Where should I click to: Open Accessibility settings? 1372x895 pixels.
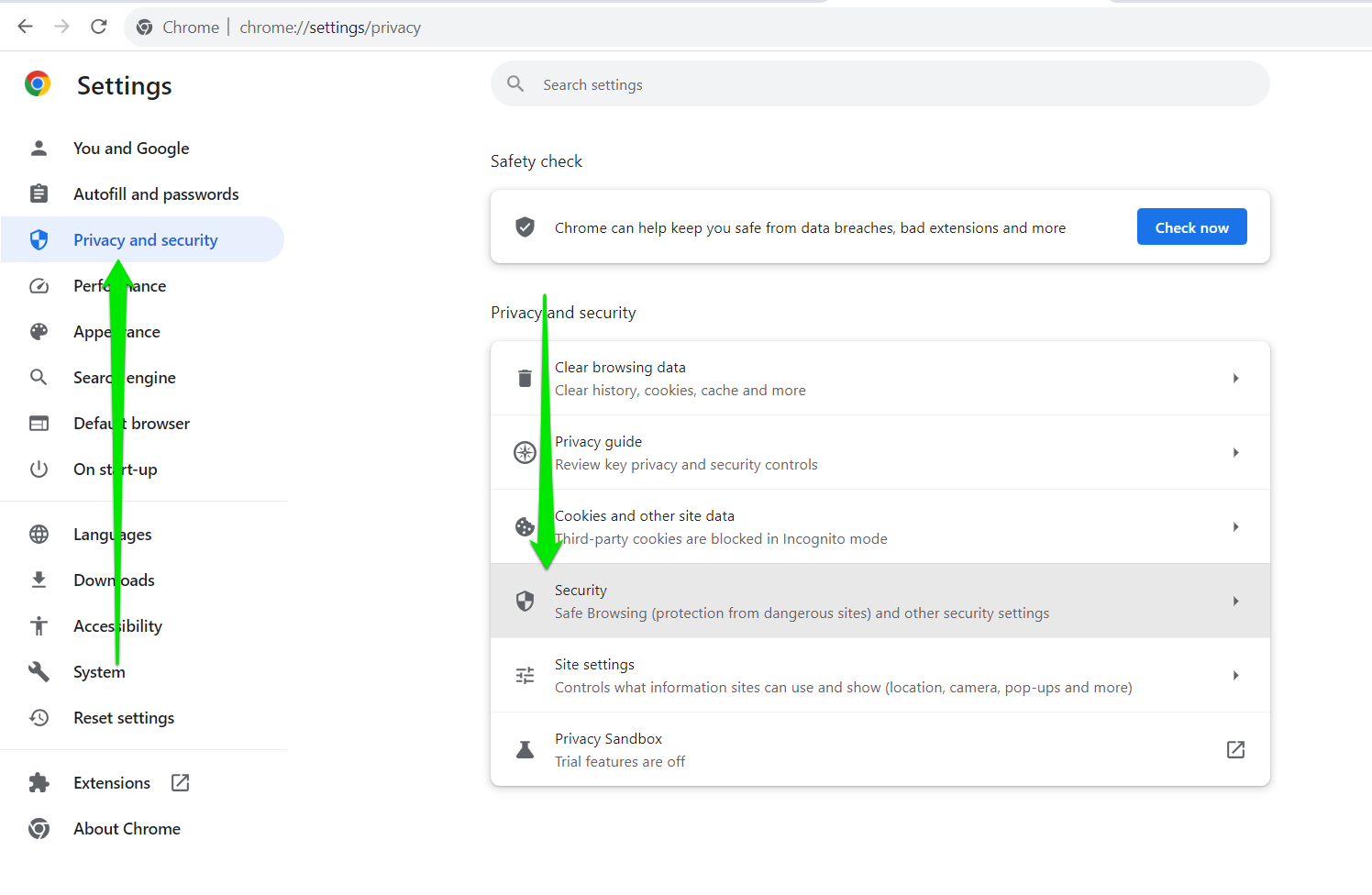click(x=117, y=625)
